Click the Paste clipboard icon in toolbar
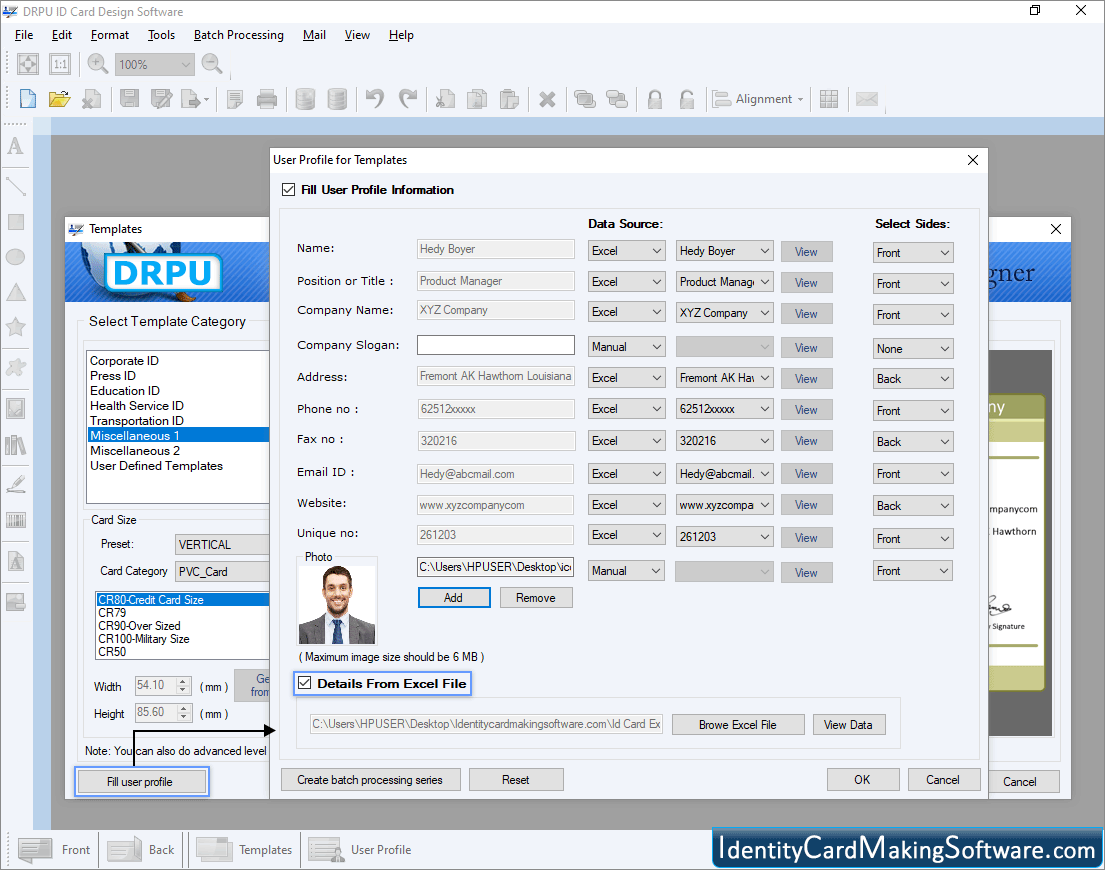Image resolution: width=1105 pixels, height=870 pixels. (x=509, y=99)
